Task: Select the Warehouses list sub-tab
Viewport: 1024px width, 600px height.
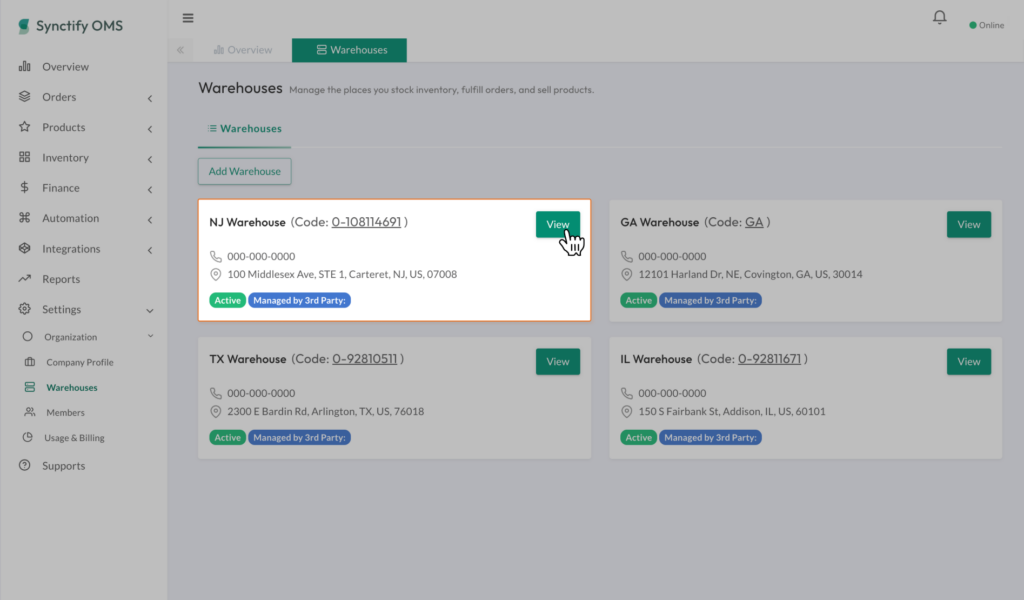Action: 244,129
